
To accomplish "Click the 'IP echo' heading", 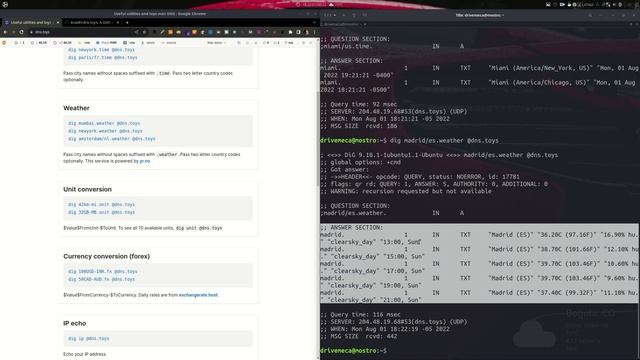I will 75,323.
